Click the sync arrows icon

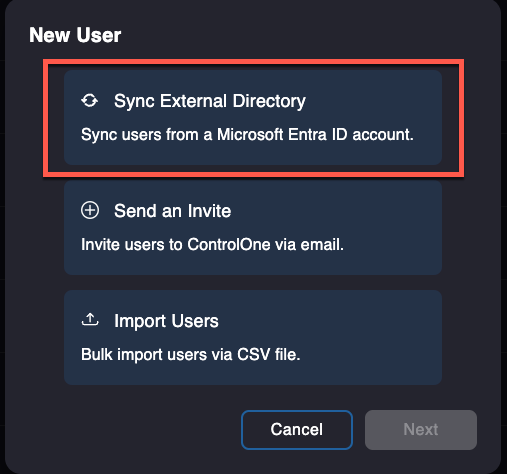(90, 101)
